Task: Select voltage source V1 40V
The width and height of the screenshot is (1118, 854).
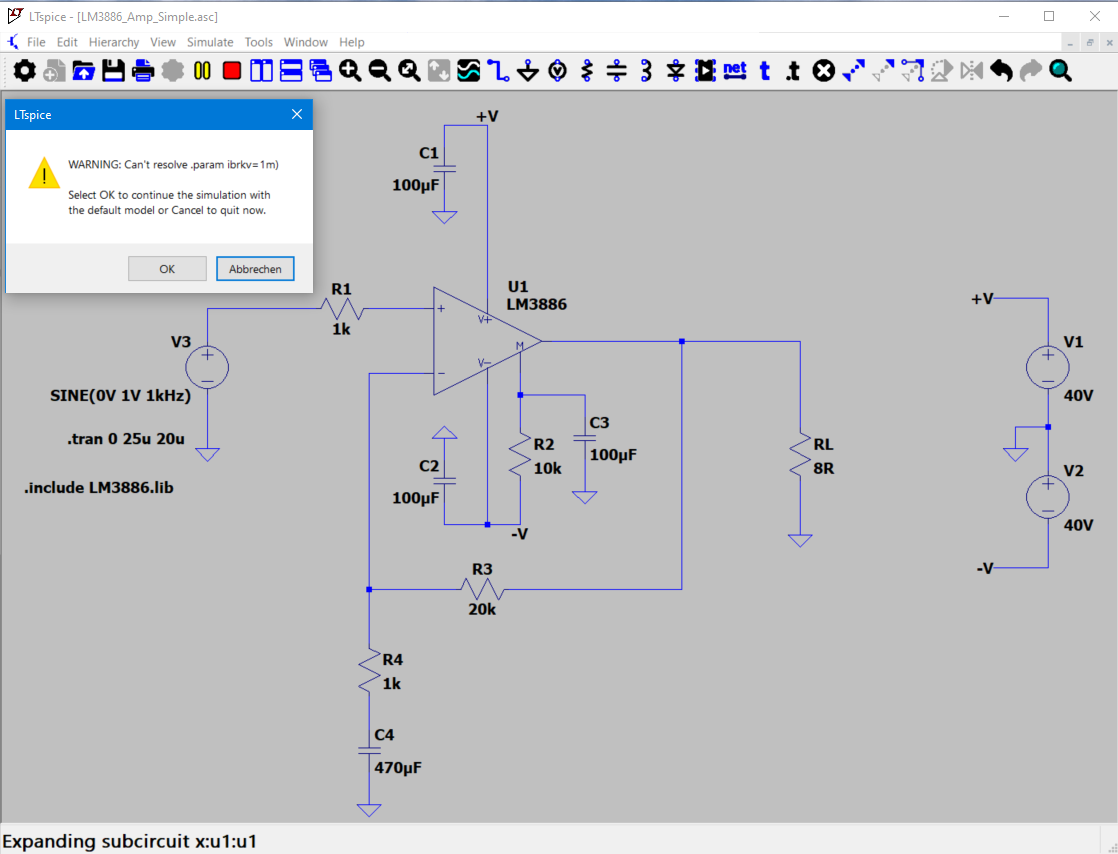Action: pyautogui.click(x=1047, y=368)
